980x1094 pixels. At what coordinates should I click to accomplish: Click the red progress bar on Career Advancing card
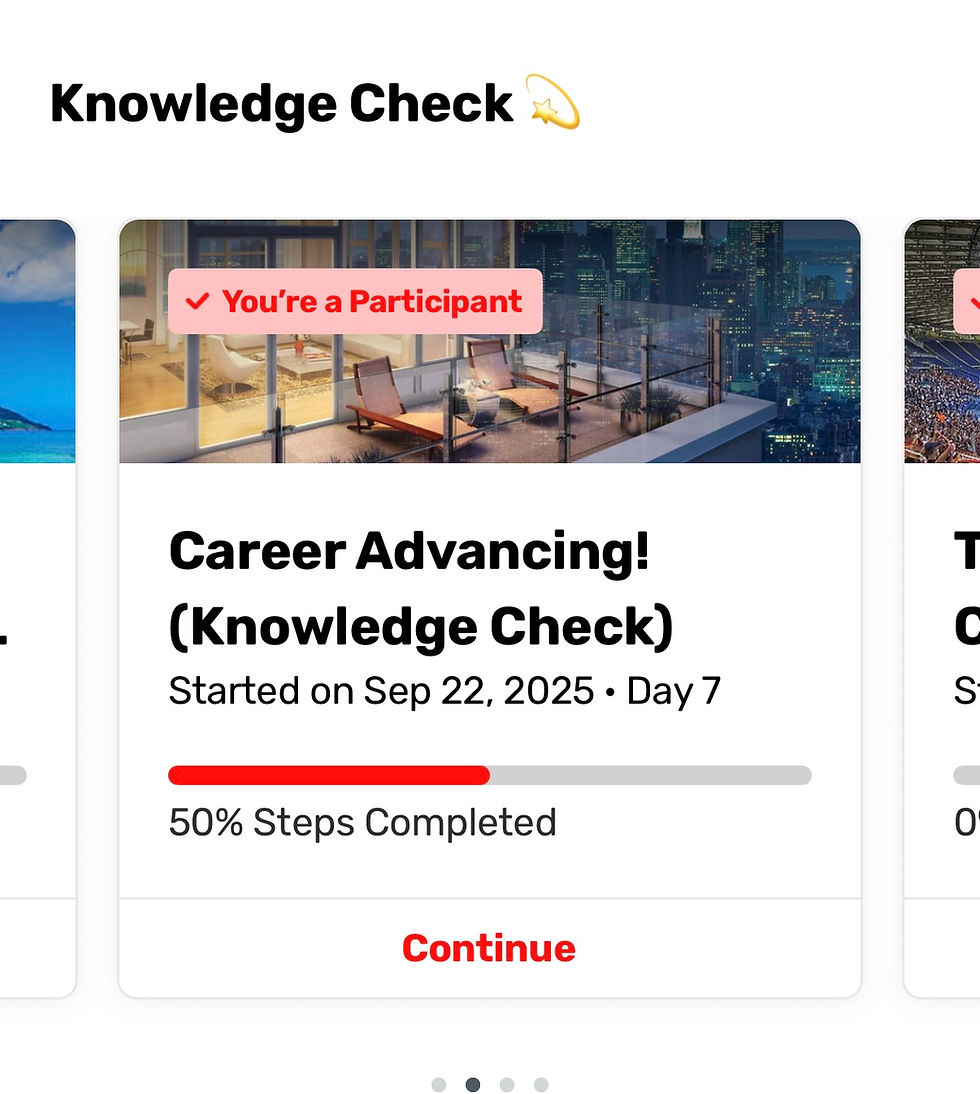[x=329, y=775]
